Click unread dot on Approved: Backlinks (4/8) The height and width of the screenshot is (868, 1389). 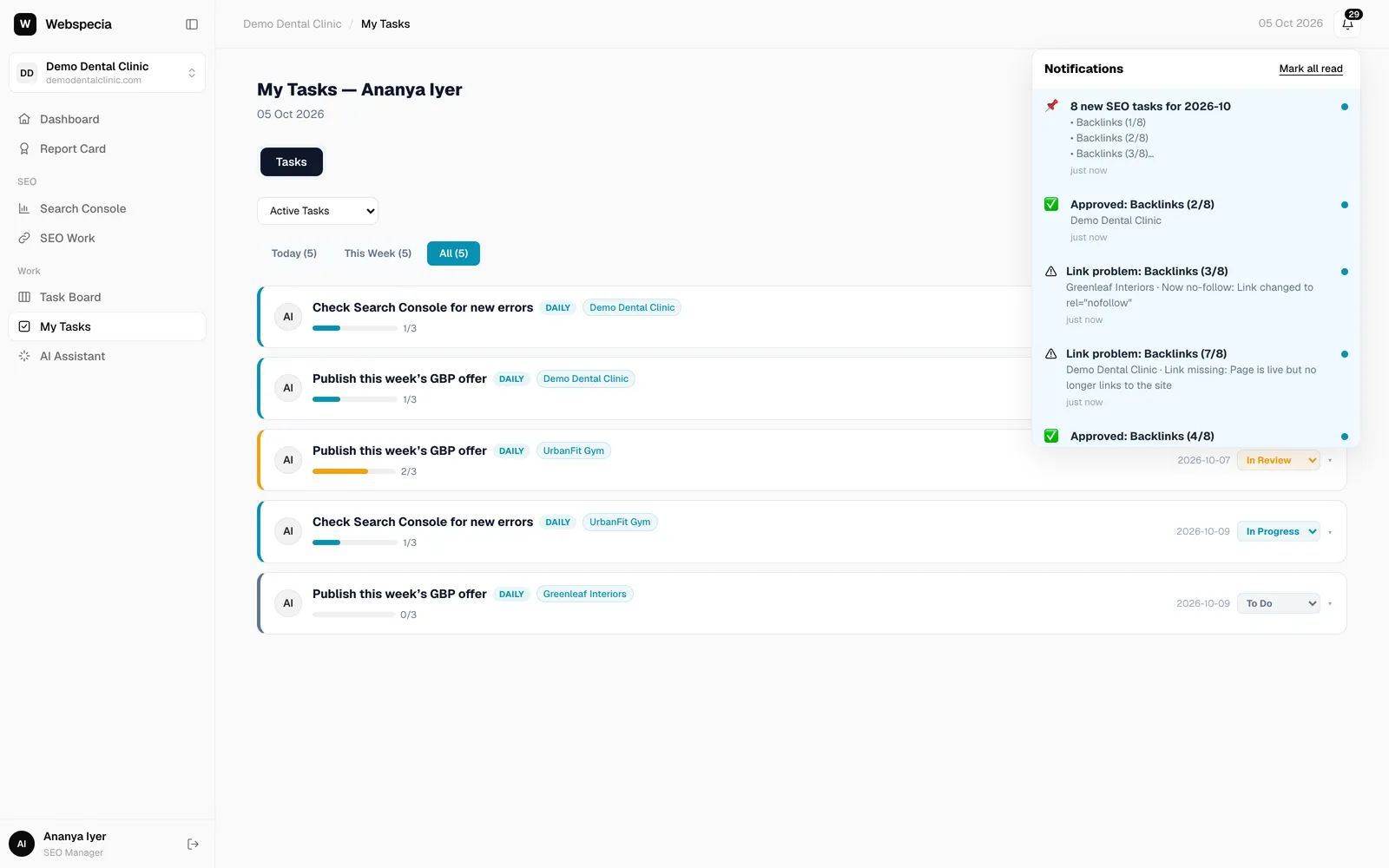[x=1345, y=437]
